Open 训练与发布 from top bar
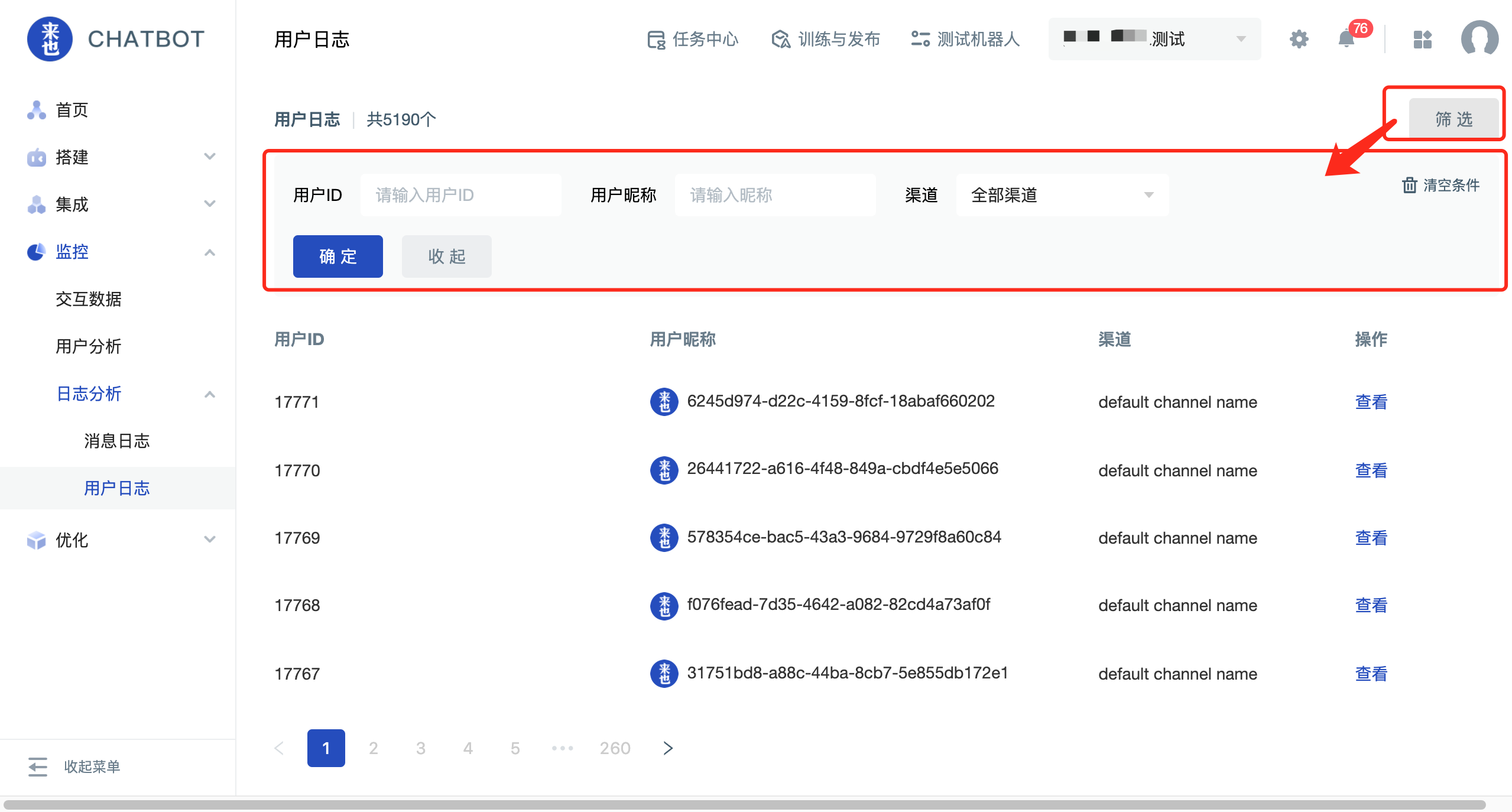The height and width of the screenshot is (812, 1512). click(x=826, y=40)
